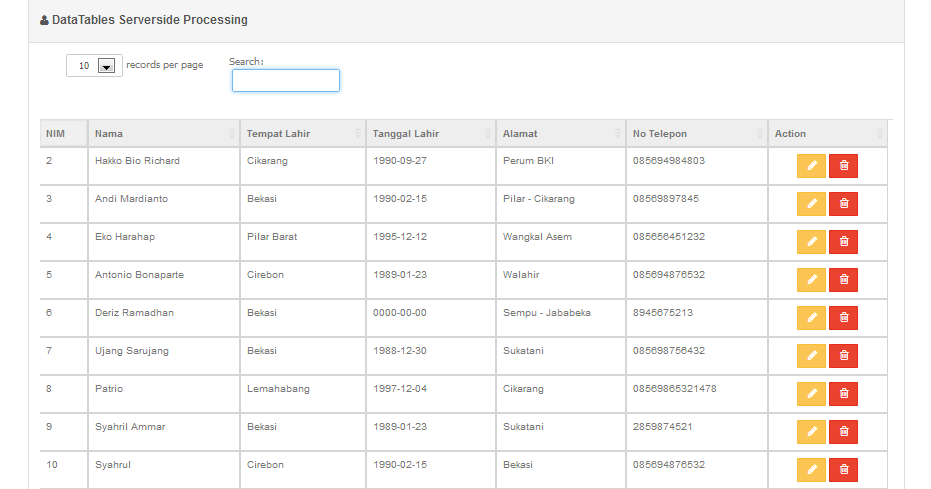
Task: Click the edit pencil for Eko Harahap
Action: 811,242
